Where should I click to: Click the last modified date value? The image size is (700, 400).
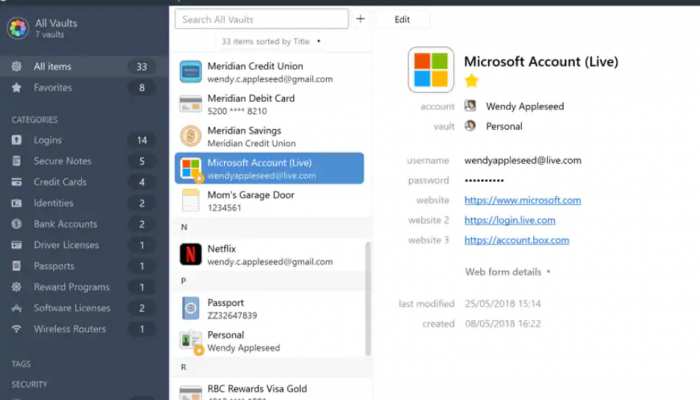(x=503, y=304)
